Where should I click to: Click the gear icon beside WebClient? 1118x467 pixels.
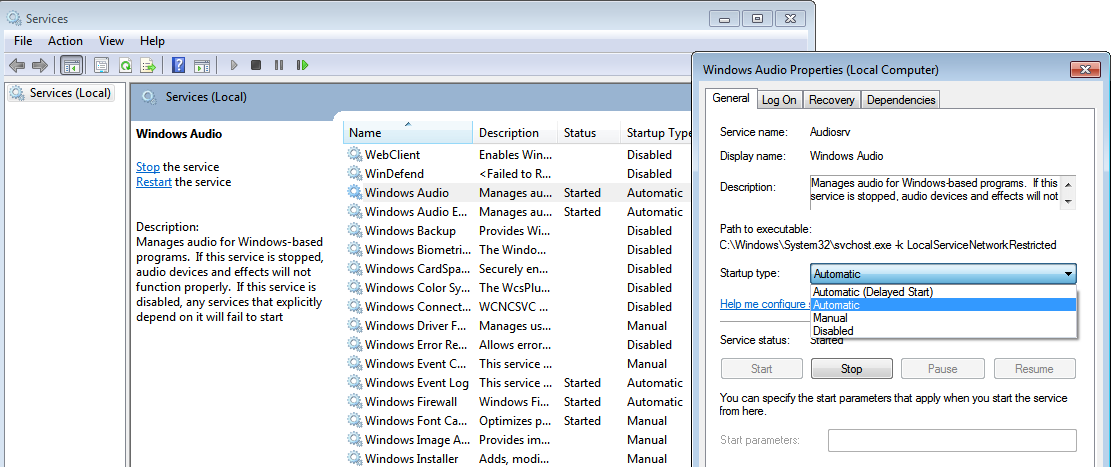tap(354, 154)
